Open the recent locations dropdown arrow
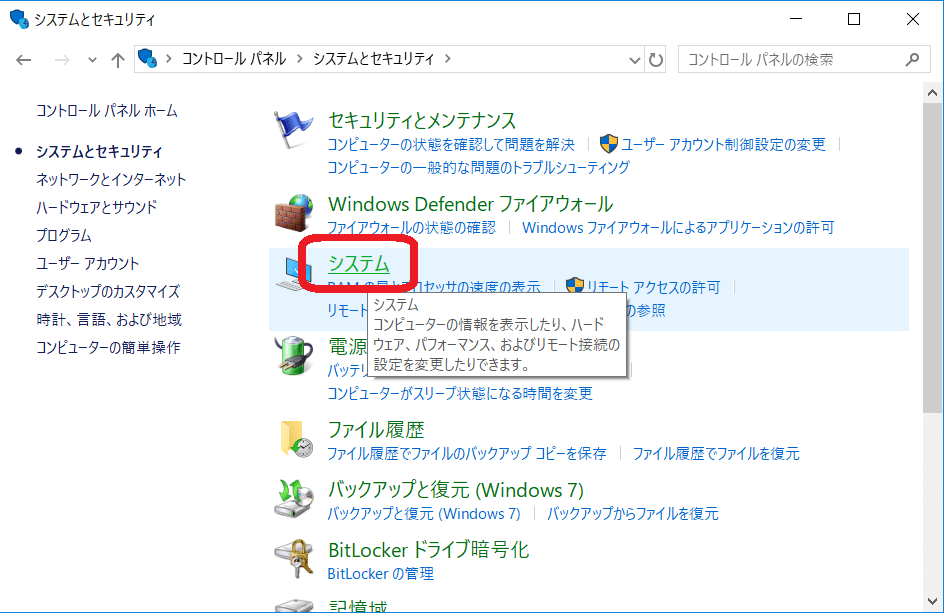 click(x=92, y=60)
